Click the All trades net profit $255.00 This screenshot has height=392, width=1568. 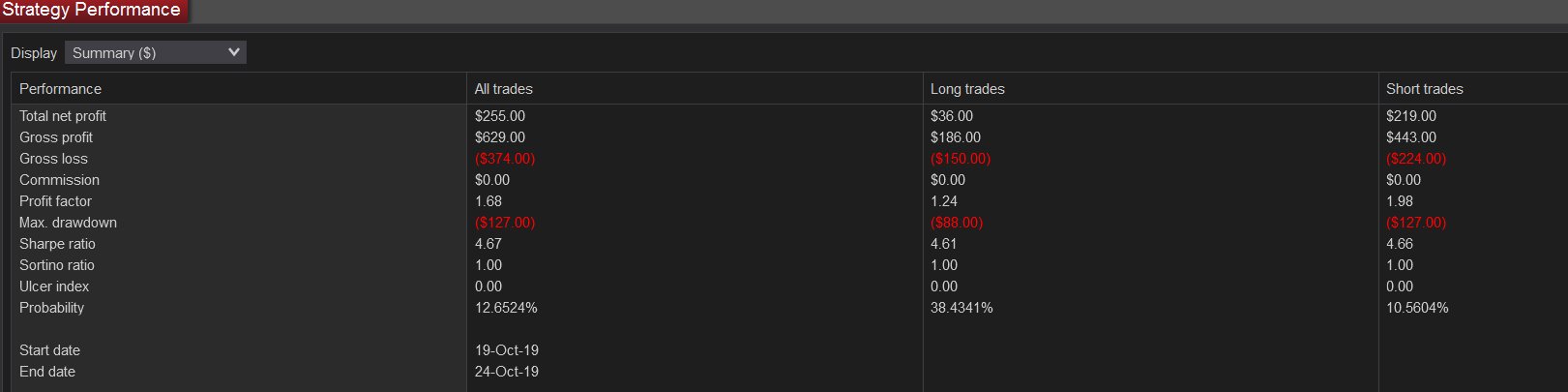point(500,116)
